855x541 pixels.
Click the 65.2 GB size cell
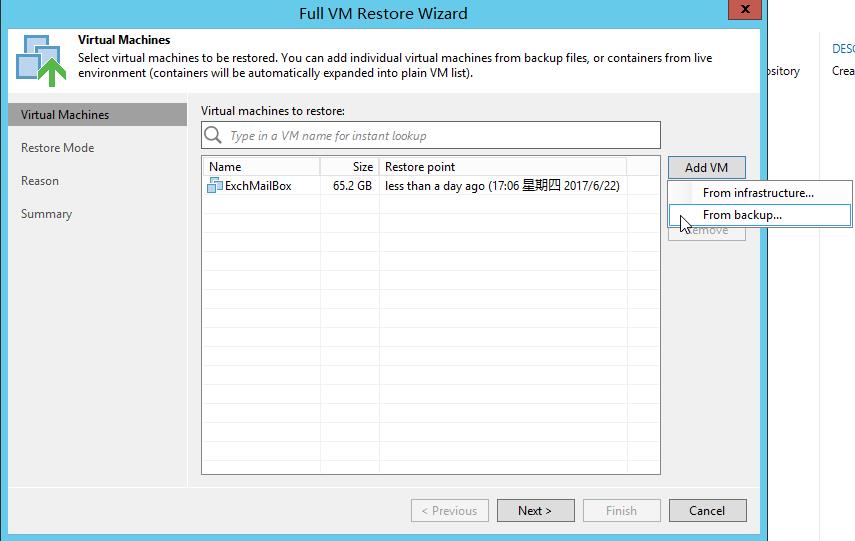click(x=352, y=186)
